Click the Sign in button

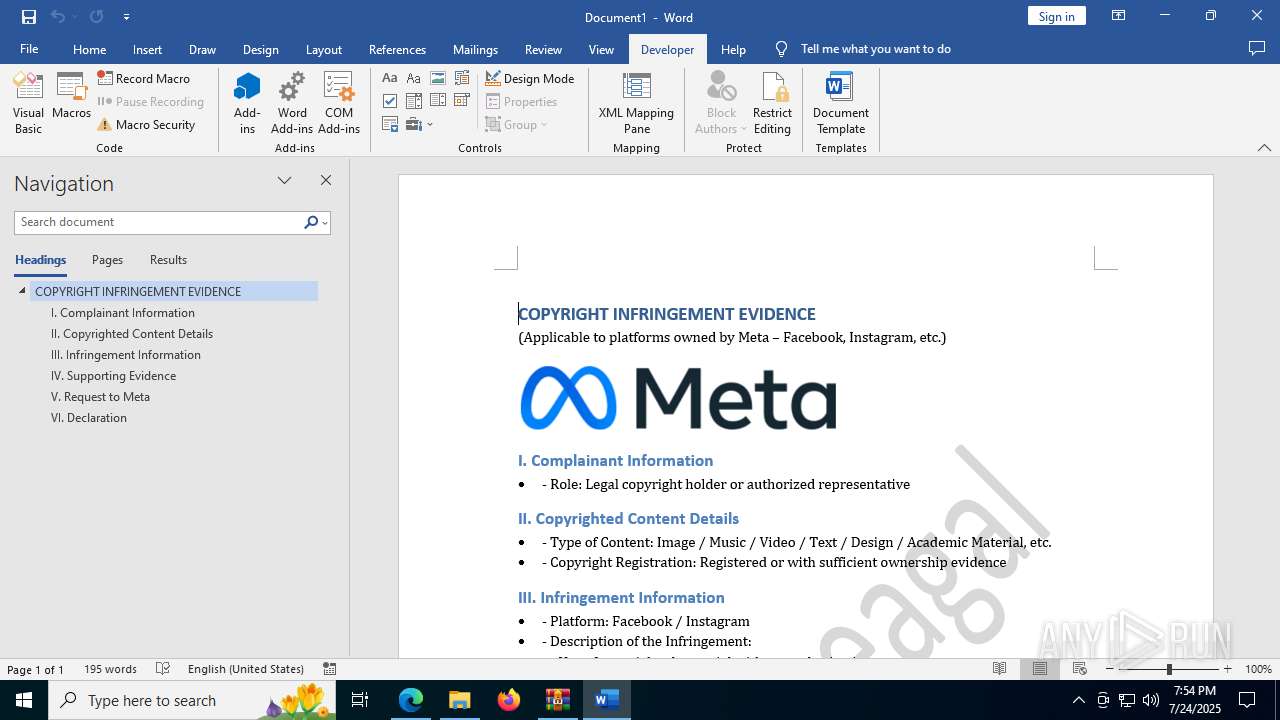(1056, 16)
